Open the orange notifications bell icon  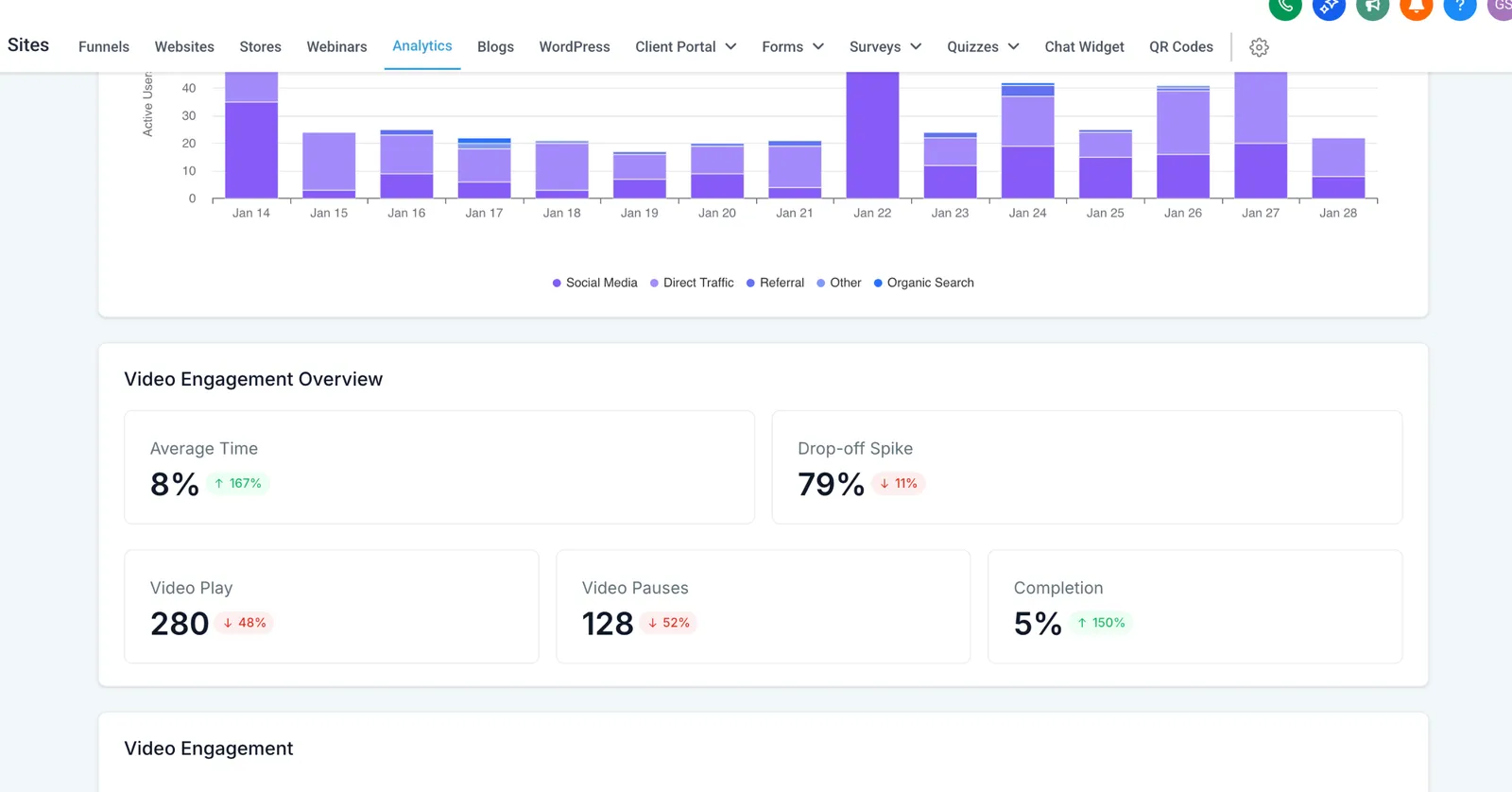pos(1416,8)
